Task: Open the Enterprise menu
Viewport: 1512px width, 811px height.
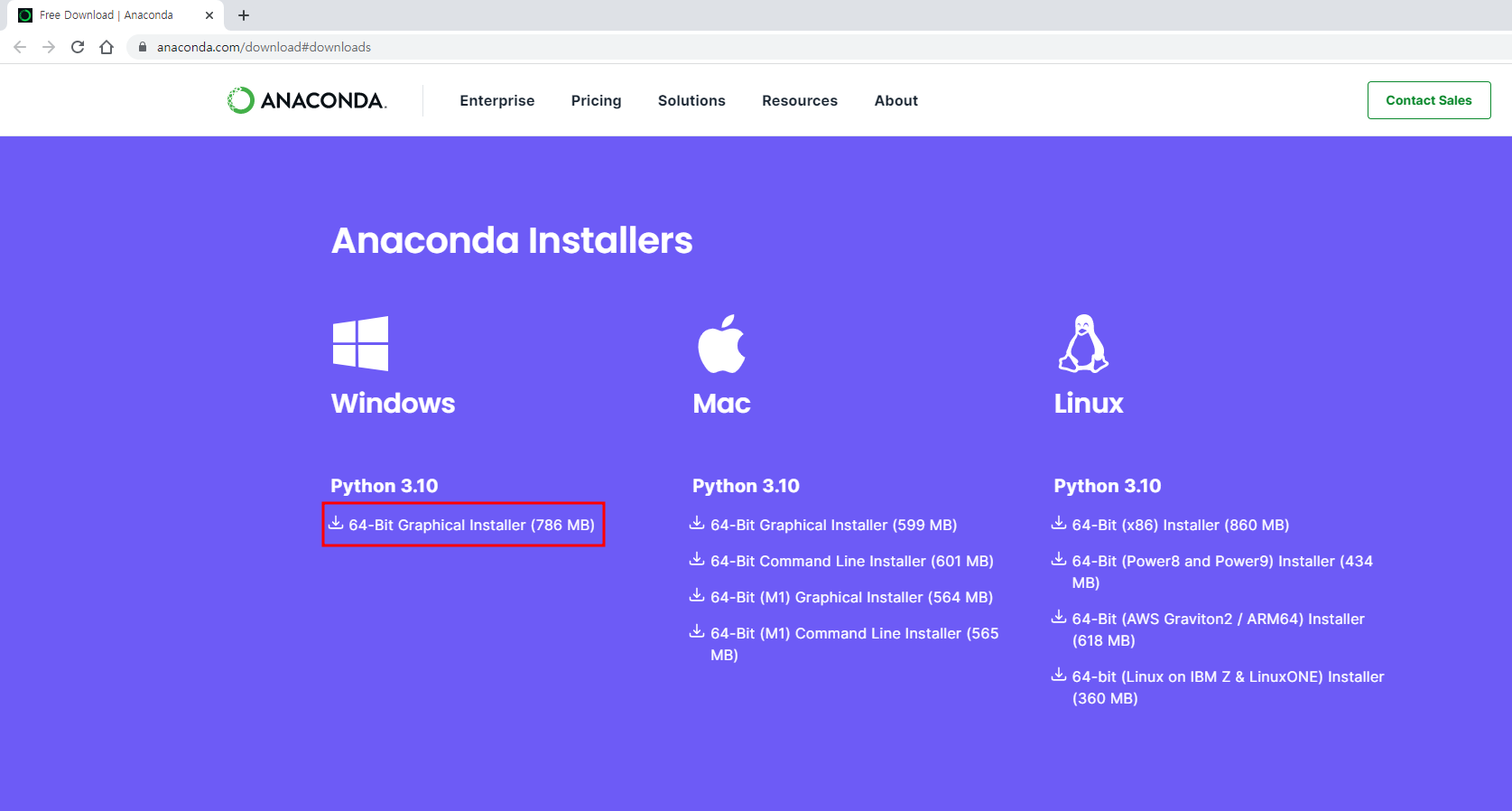Action: 497,100
